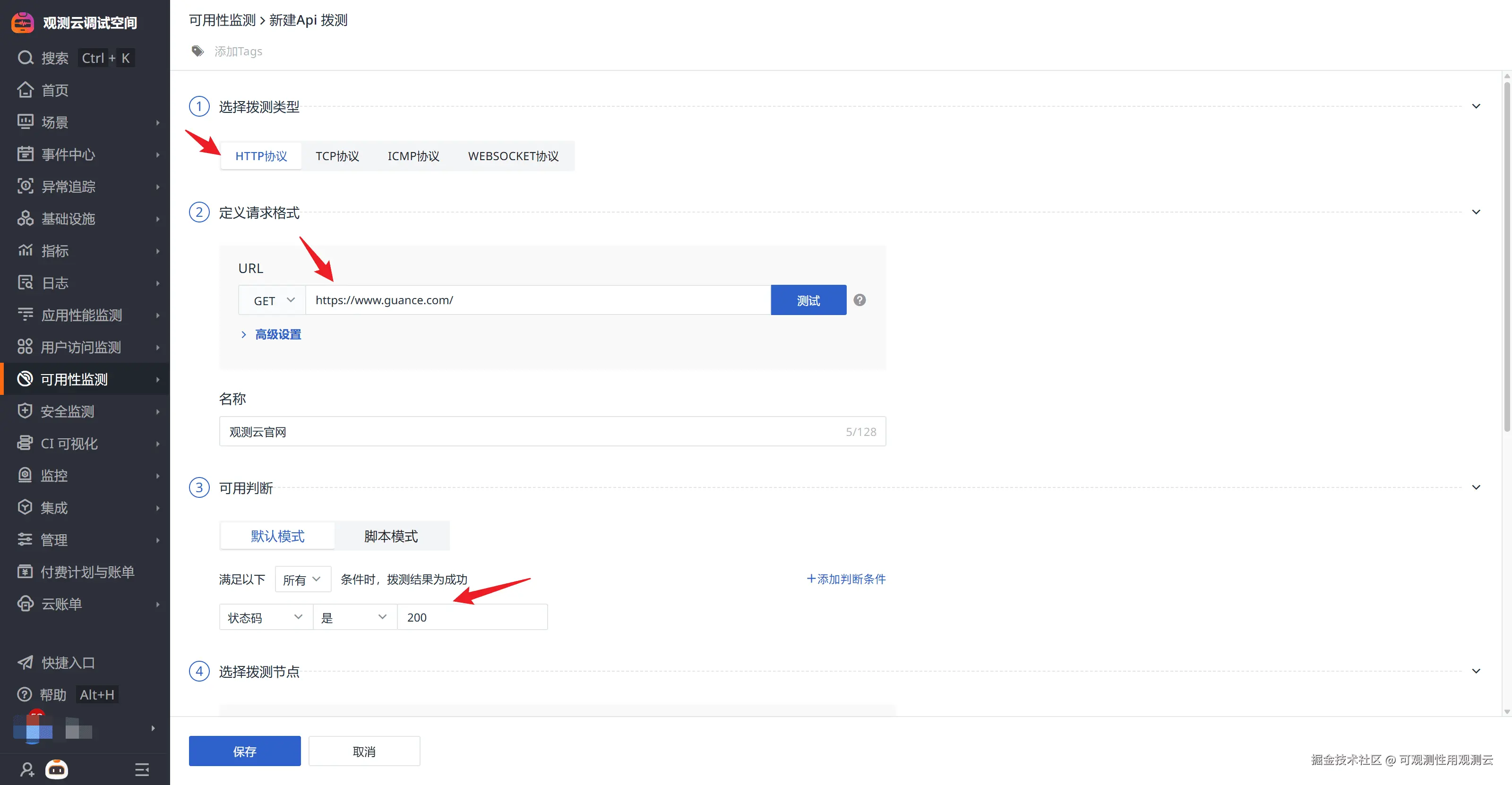
Task: Select 默认模式 mode toggle
Action: click(x=278, y=536)
